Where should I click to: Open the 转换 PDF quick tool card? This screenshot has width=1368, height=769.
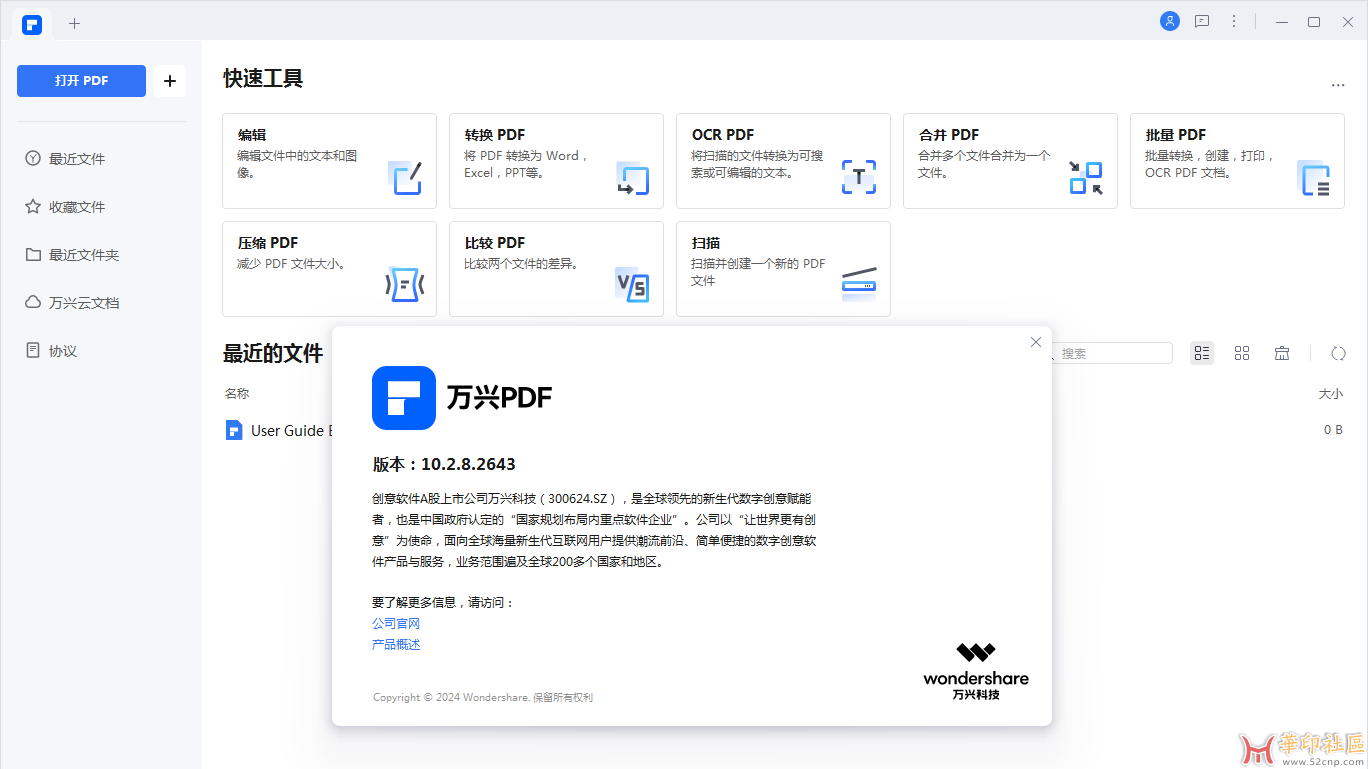point(556,161)
